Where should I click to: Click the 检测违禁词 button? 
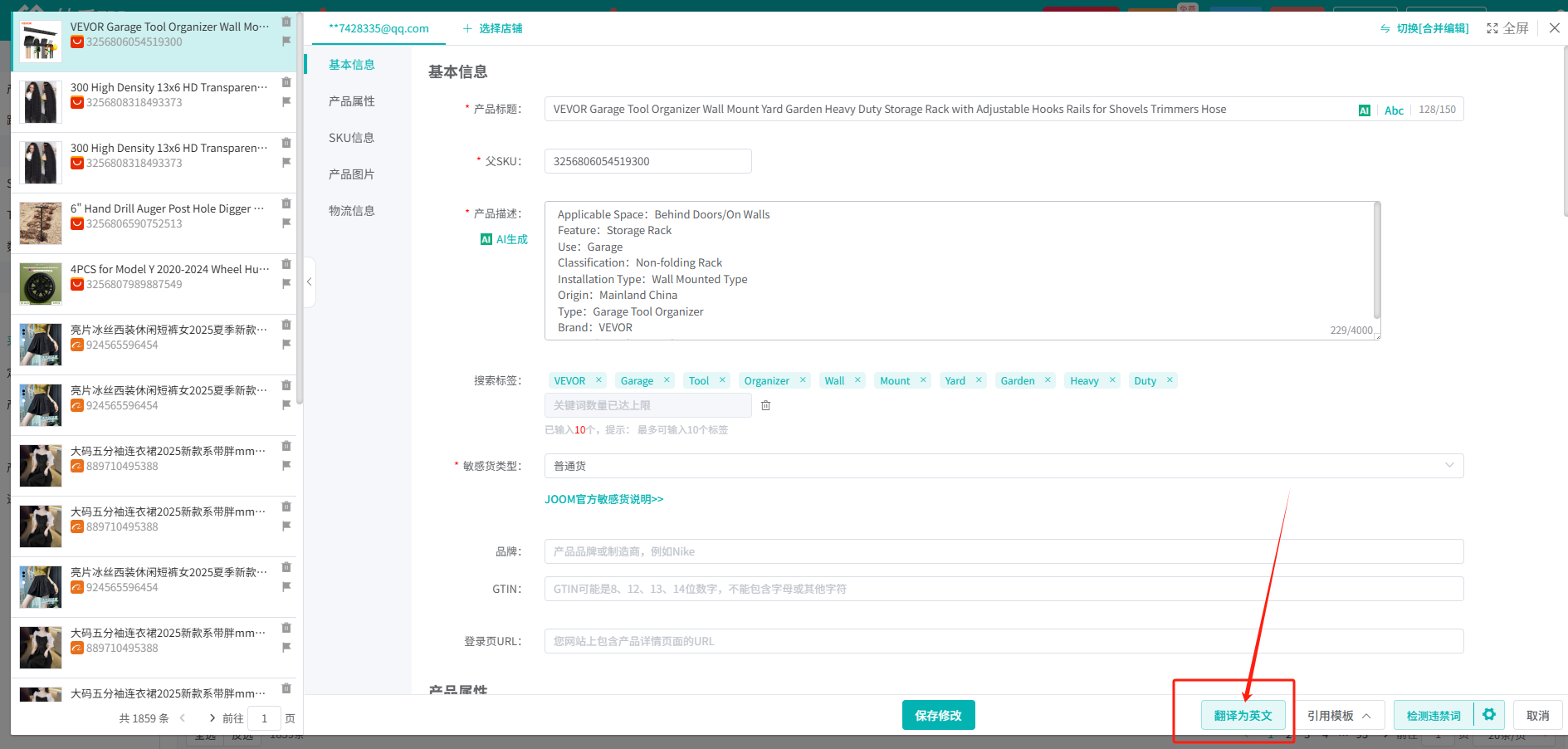click(x=1434, y=715)
